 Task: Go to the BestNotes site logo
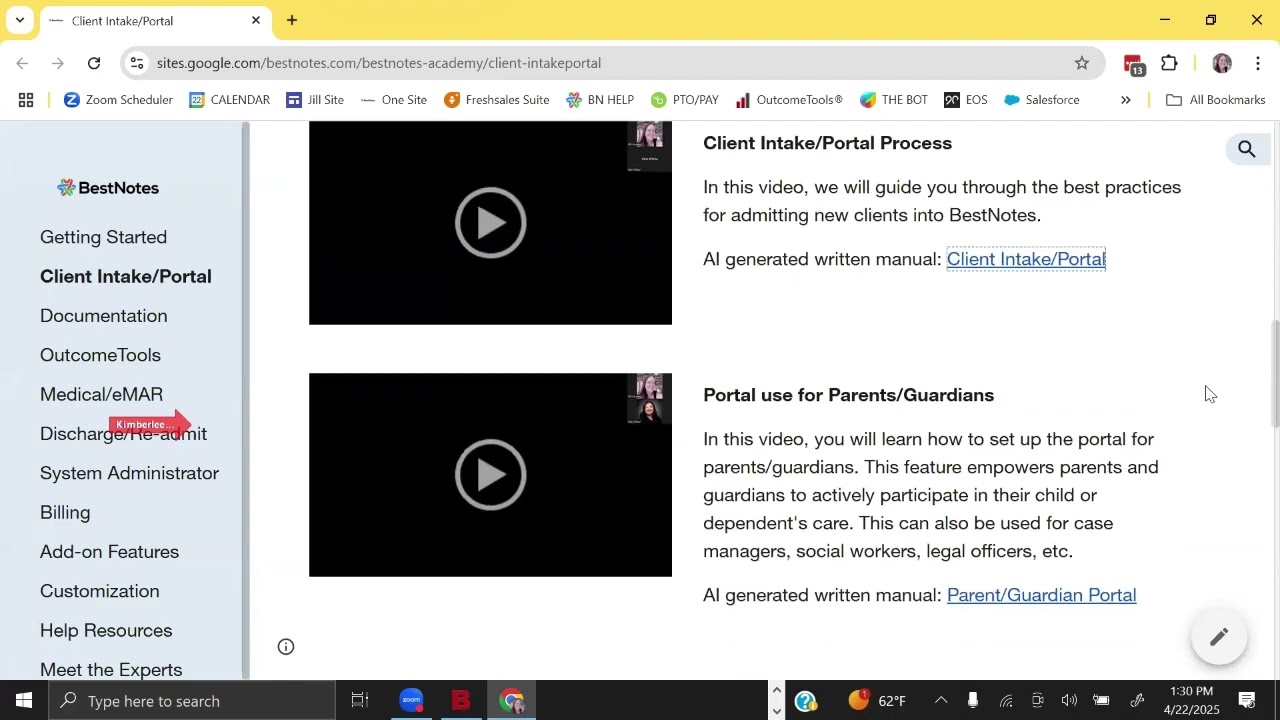coord(108,188)
